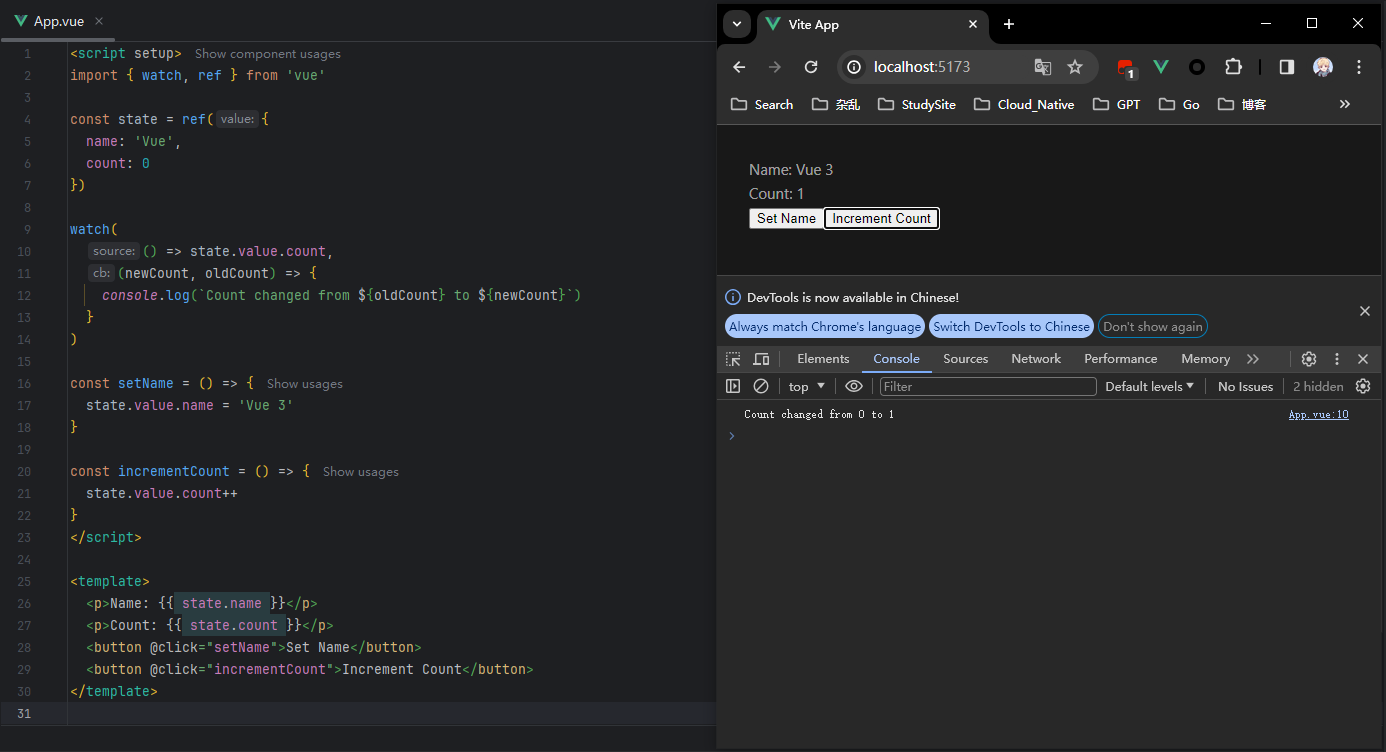Open the Search bookmark folder
1386x752 pixels.
(x=762, y=104)
